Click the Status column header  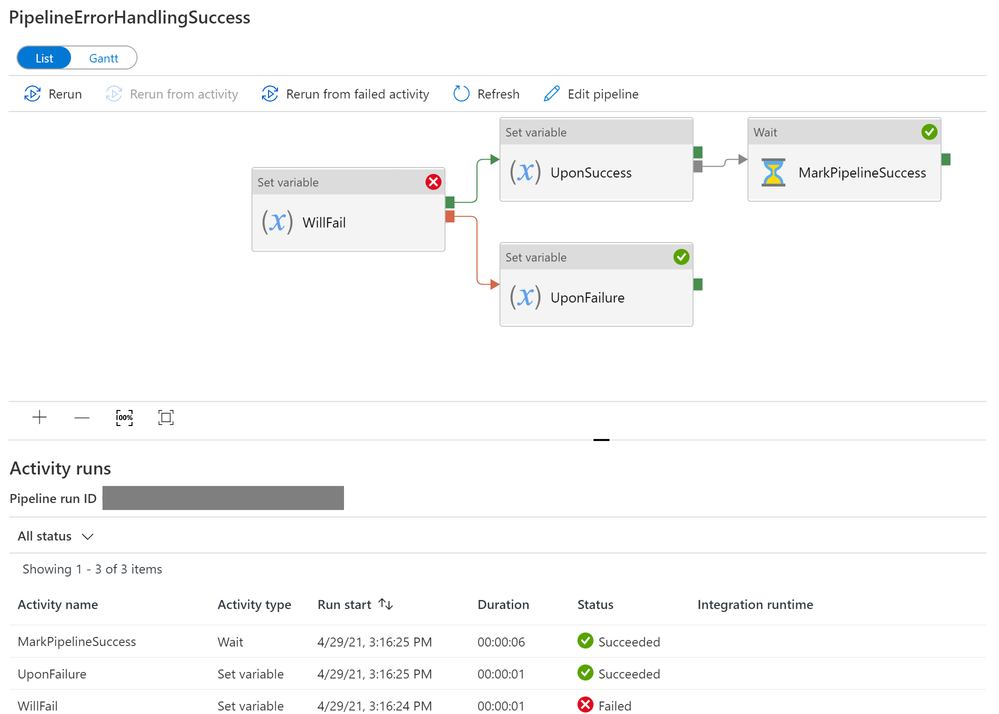click(595, 604)
